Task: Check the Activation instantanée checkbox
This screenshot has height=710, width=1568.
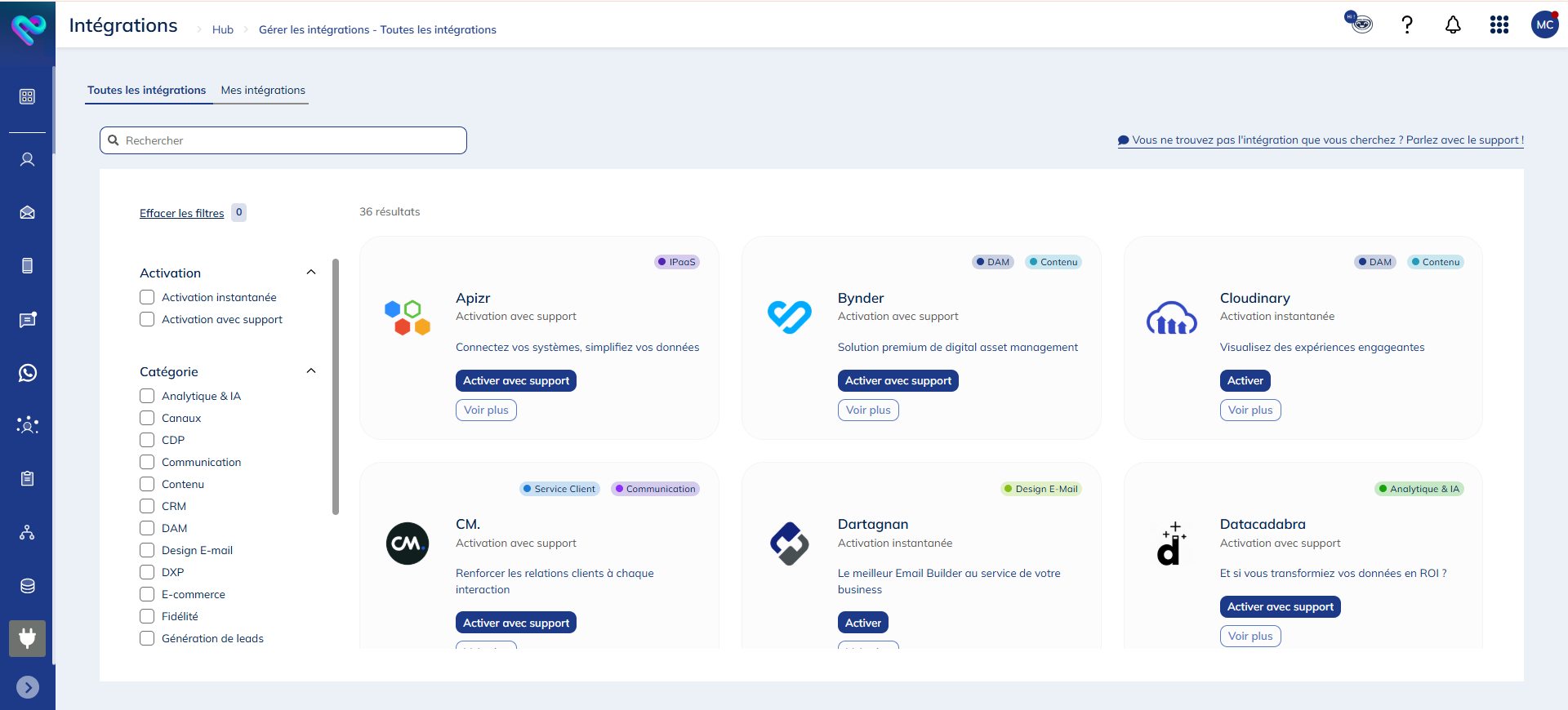Action: coord(147,297)
